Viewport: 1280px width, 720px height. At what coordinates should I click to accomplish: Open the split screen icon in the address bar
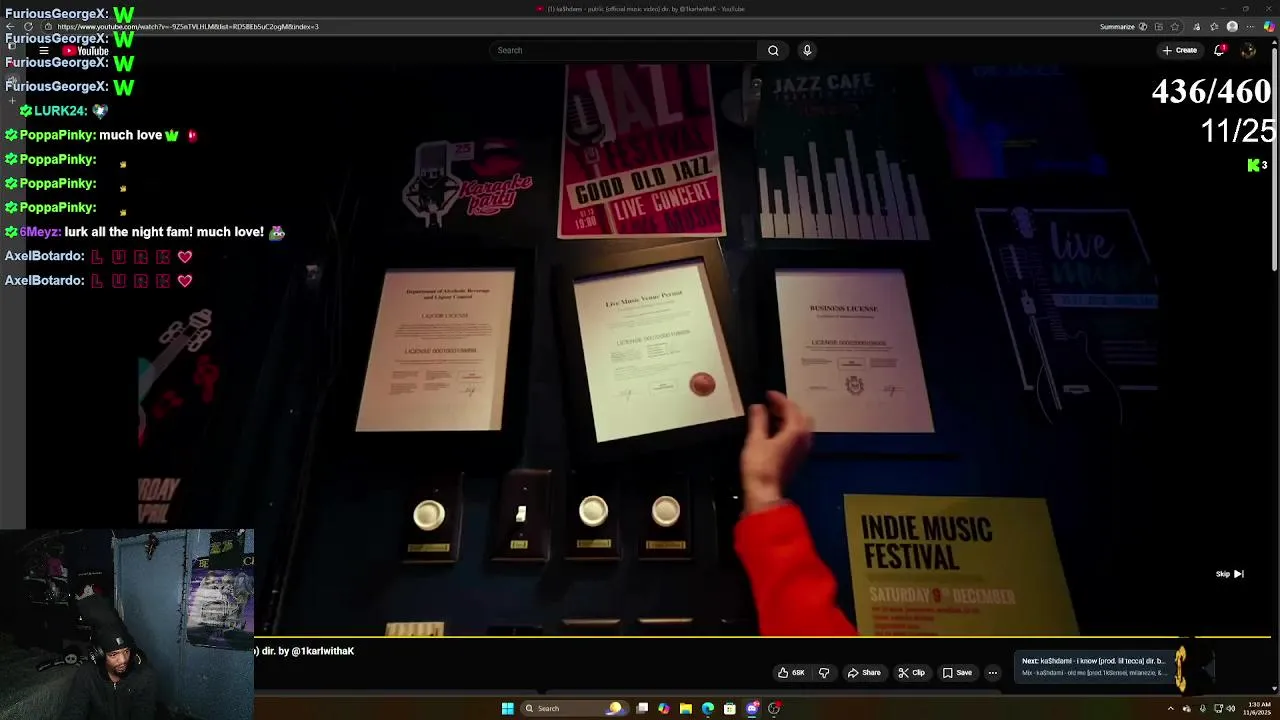(1158, 27)
